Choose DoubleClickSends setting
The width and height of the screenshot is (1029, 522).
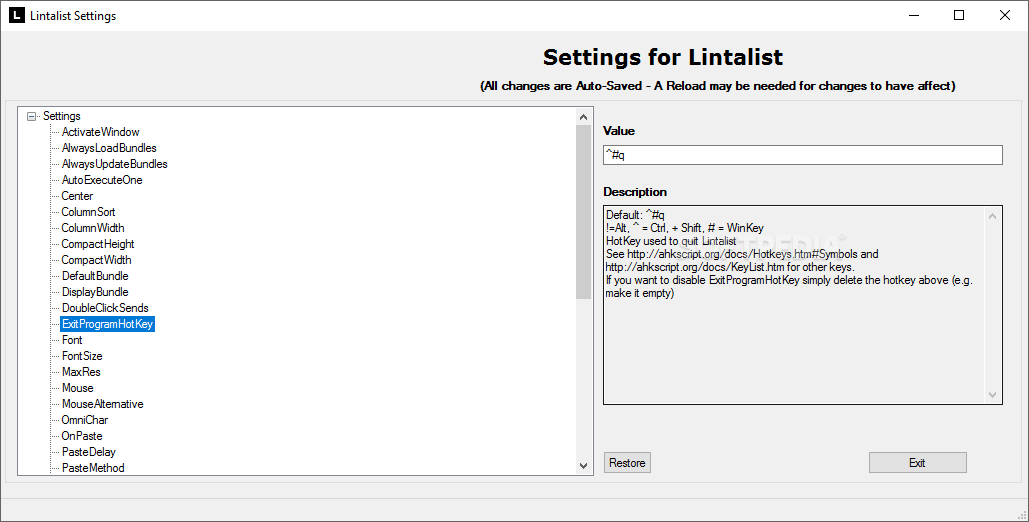[105, 308]
